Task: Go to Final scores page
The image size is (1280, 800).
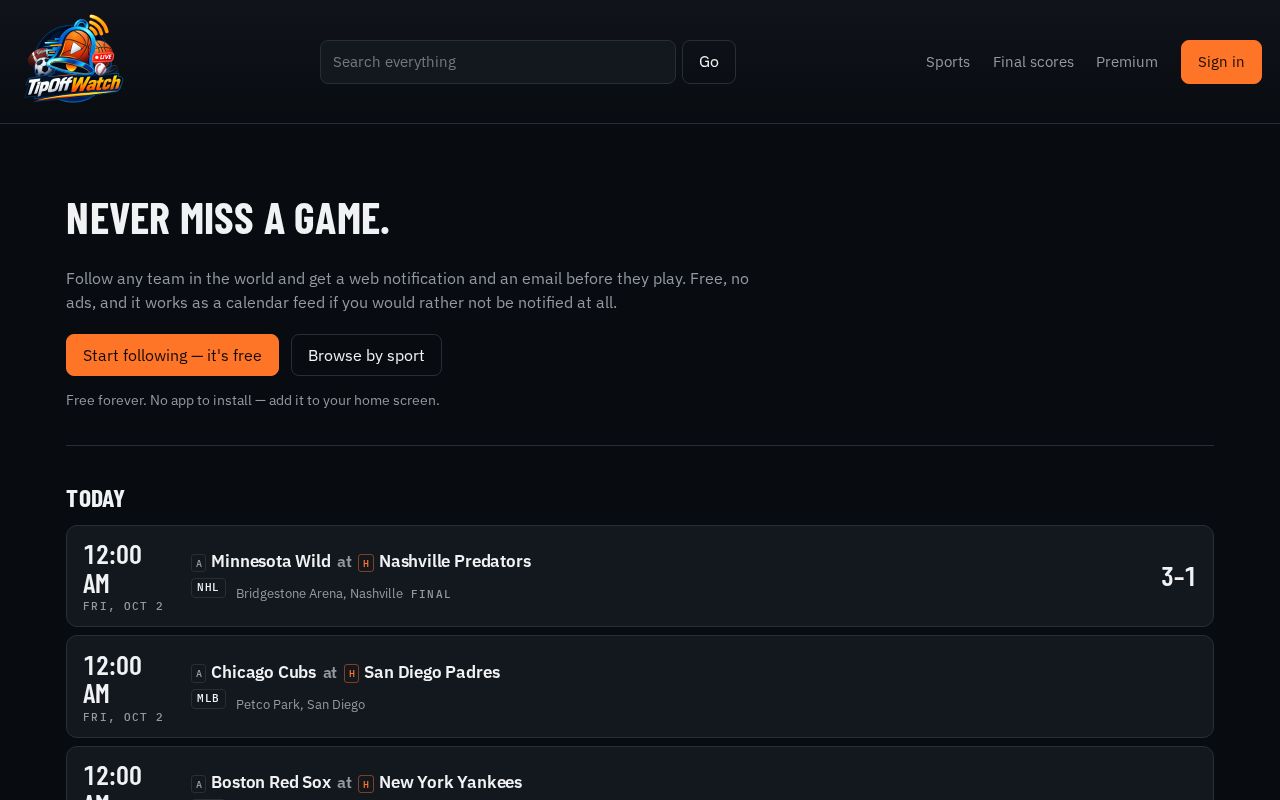Action: (x=1033, y=62)
